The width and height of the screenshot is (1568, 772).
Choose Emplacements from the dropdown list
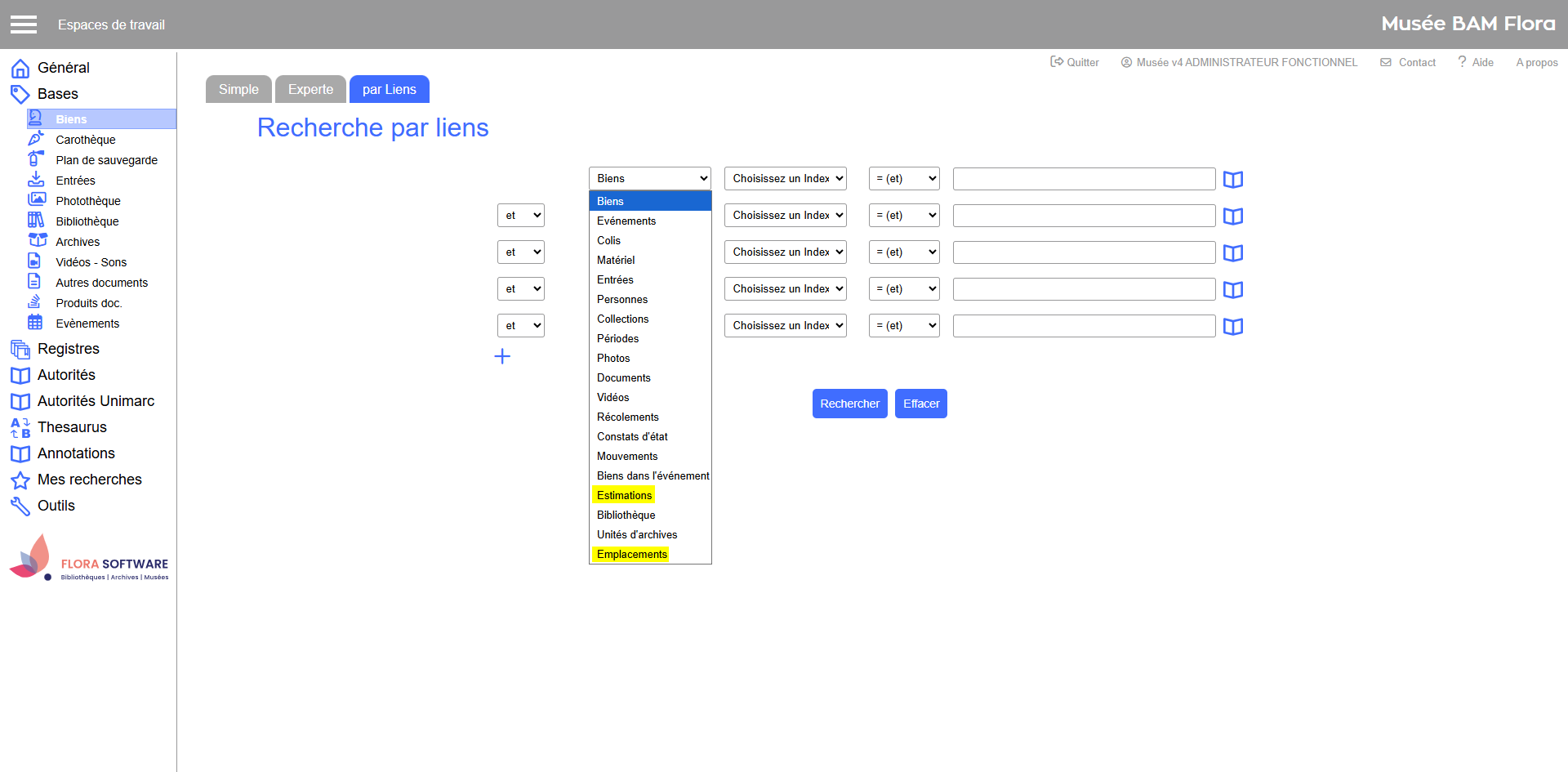631,554
